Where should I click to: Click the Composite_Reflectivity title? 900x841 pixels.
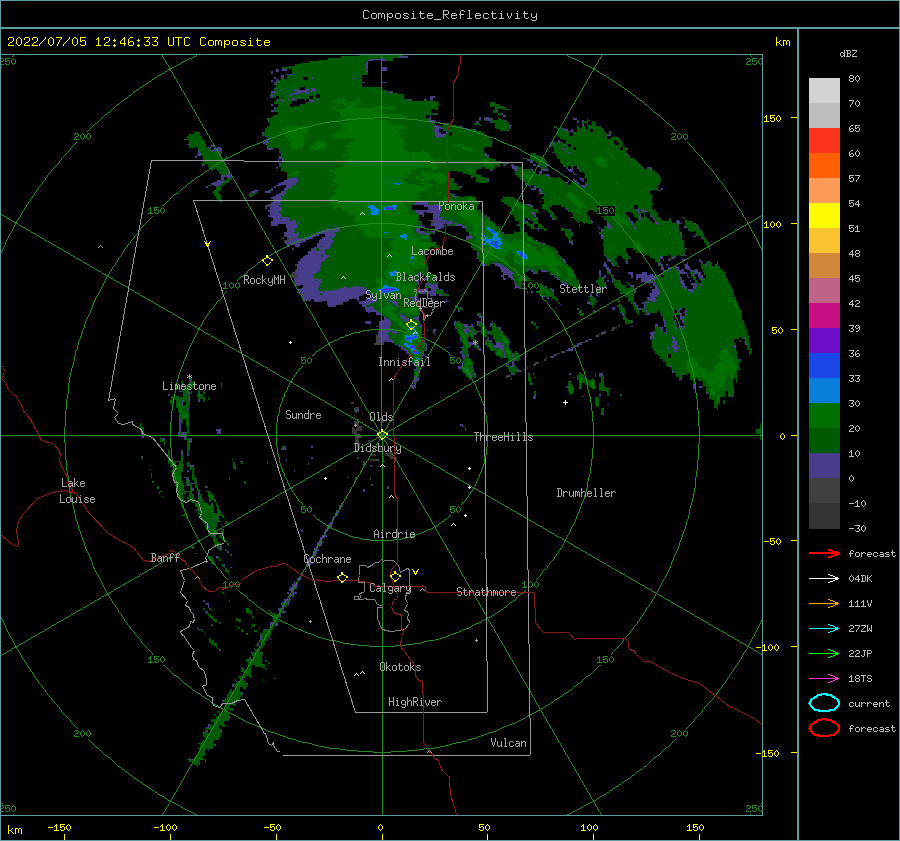pyautogui.click(x=450, y=15)
